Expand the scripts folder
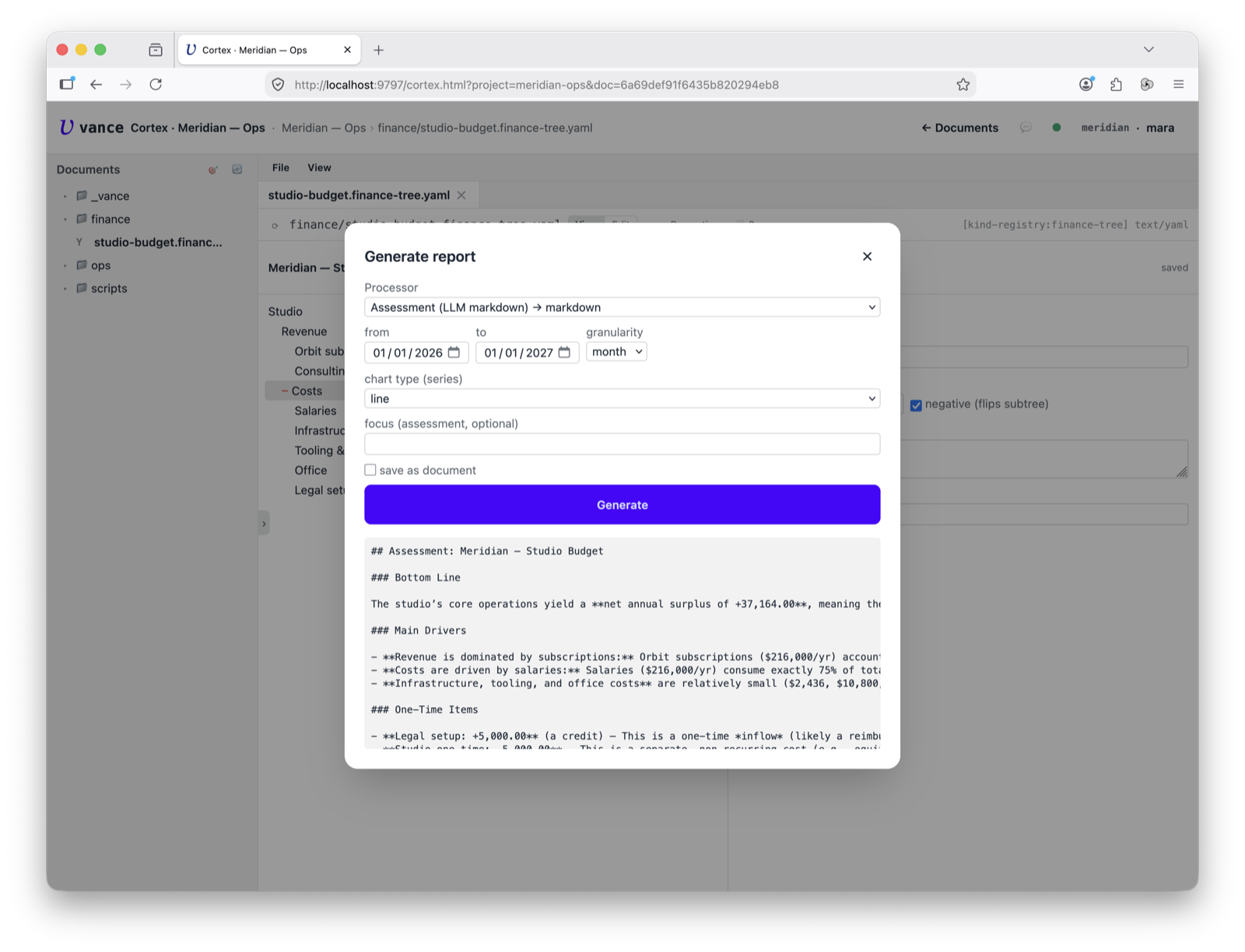 65,289
